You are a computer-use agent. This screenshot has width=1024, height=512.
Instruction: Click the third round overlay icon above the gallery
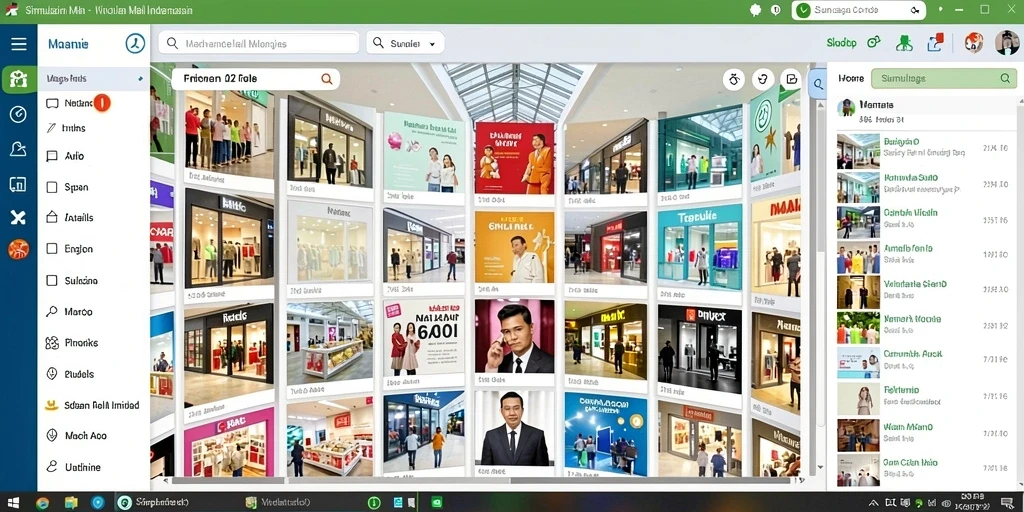[792, 80]
